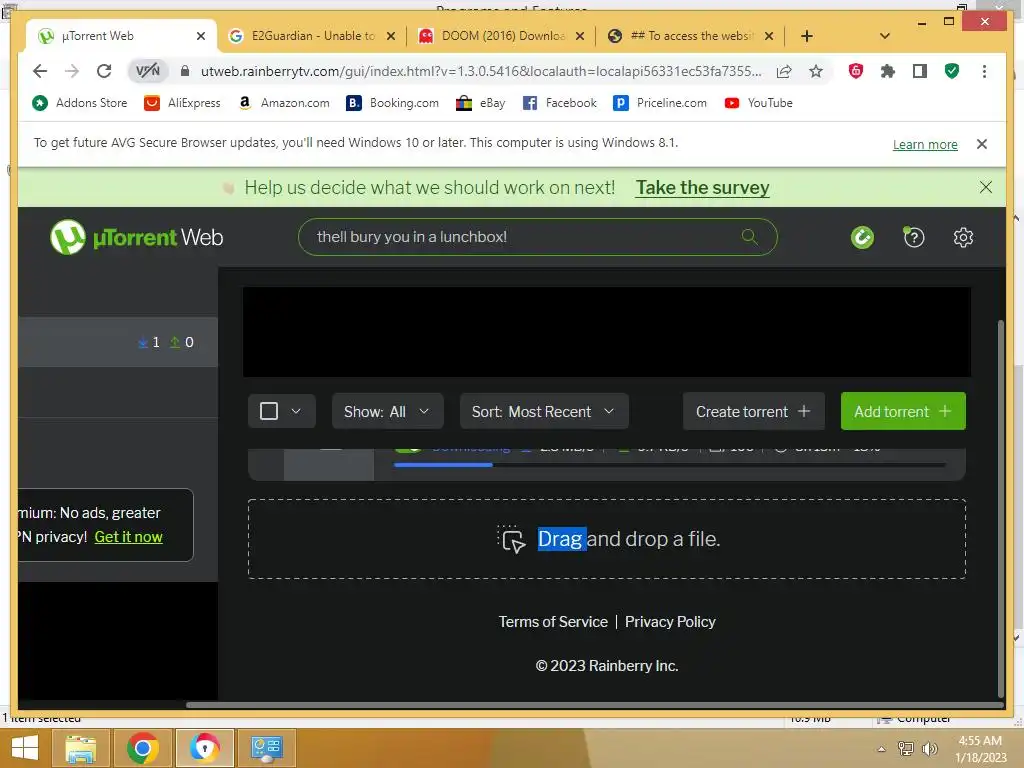The width and height of the screenshot is (1024, 768).
Task: Open the tab search chevron
Action: click(885, 36)
